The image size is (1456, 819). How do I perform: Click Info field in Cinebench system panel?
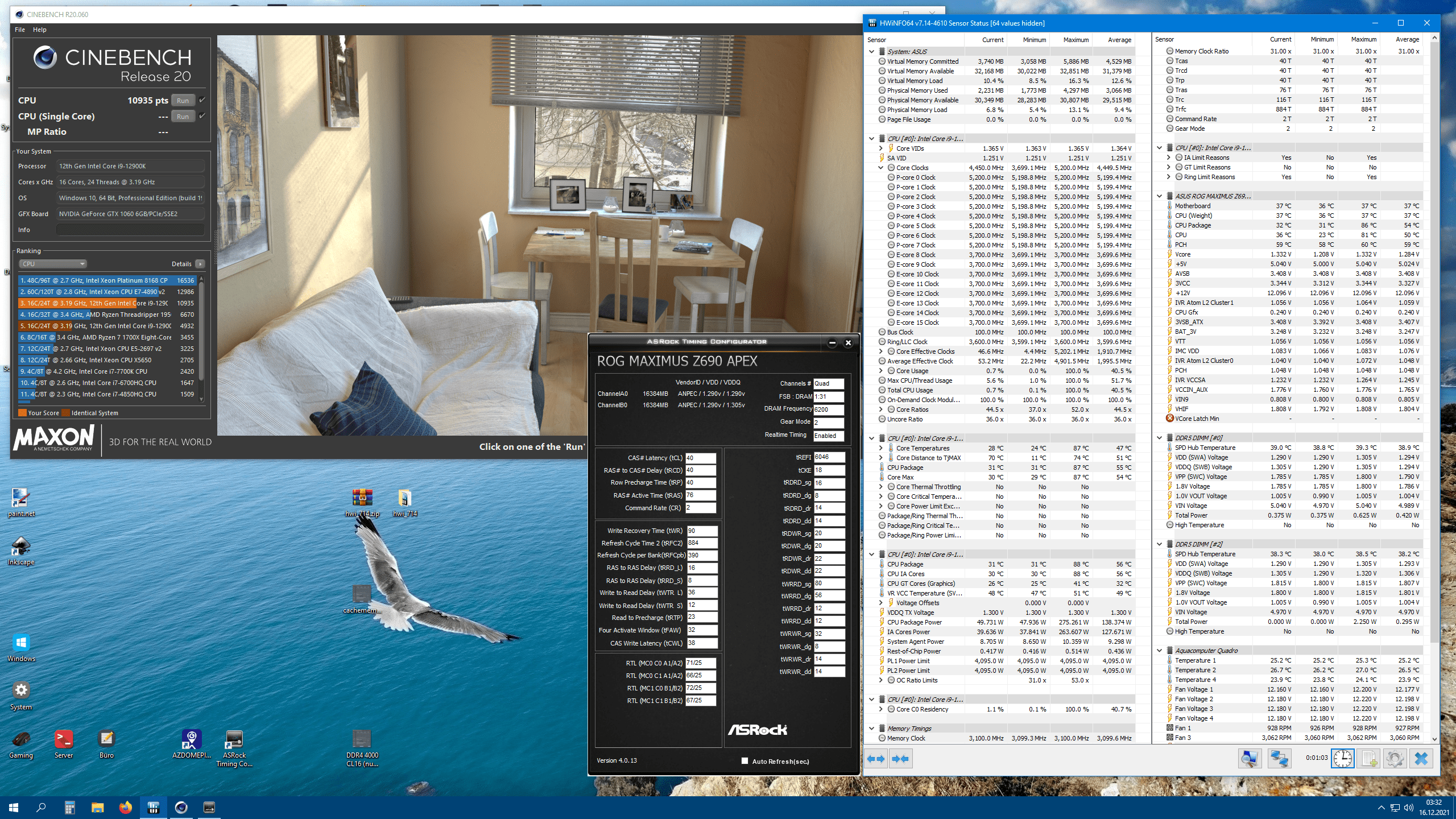click(x=130, y=230)
